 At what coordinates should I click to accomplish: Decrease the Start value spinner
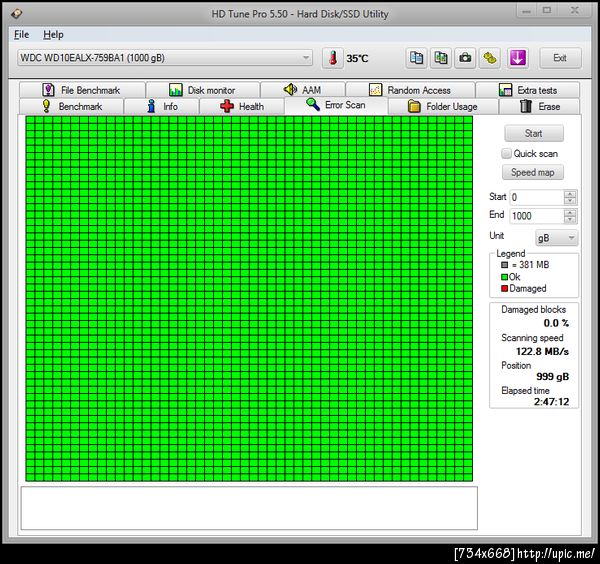[570, 201]
